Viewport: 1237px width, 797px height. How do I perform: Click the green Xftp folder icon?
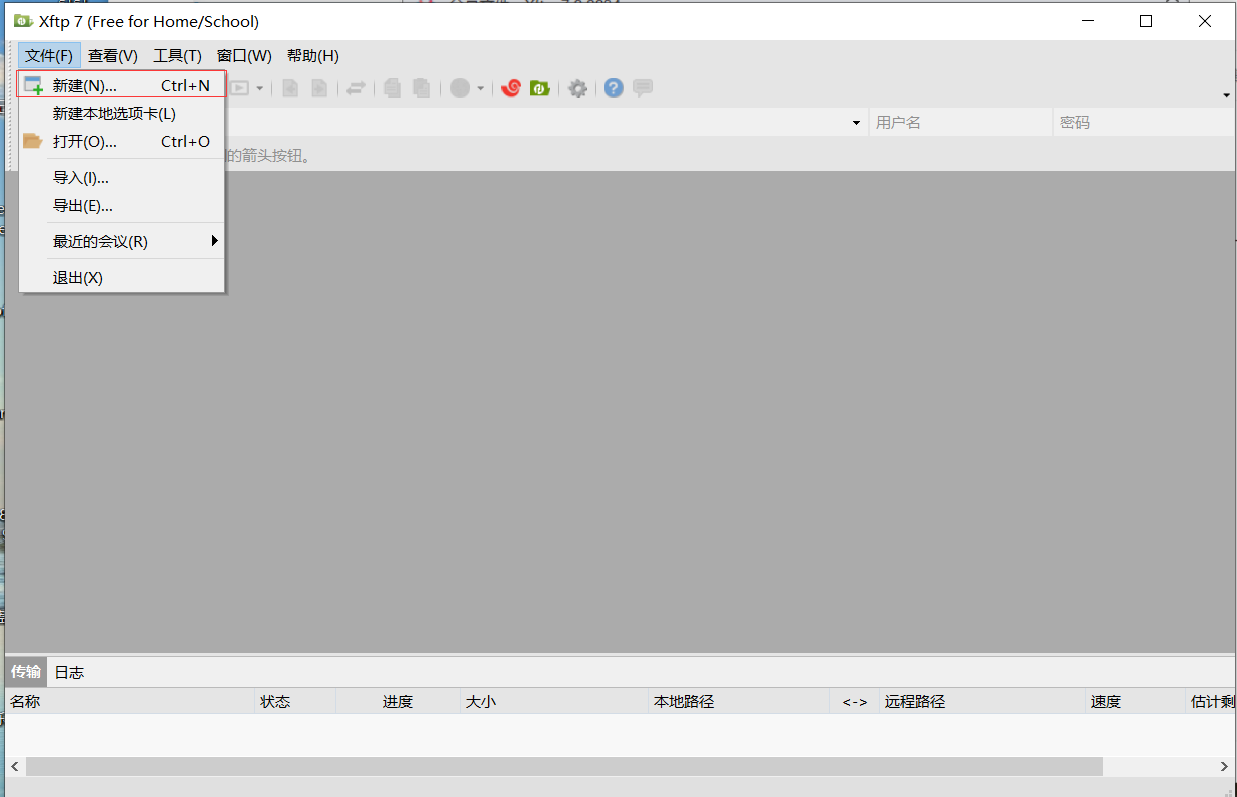(540, 88)
